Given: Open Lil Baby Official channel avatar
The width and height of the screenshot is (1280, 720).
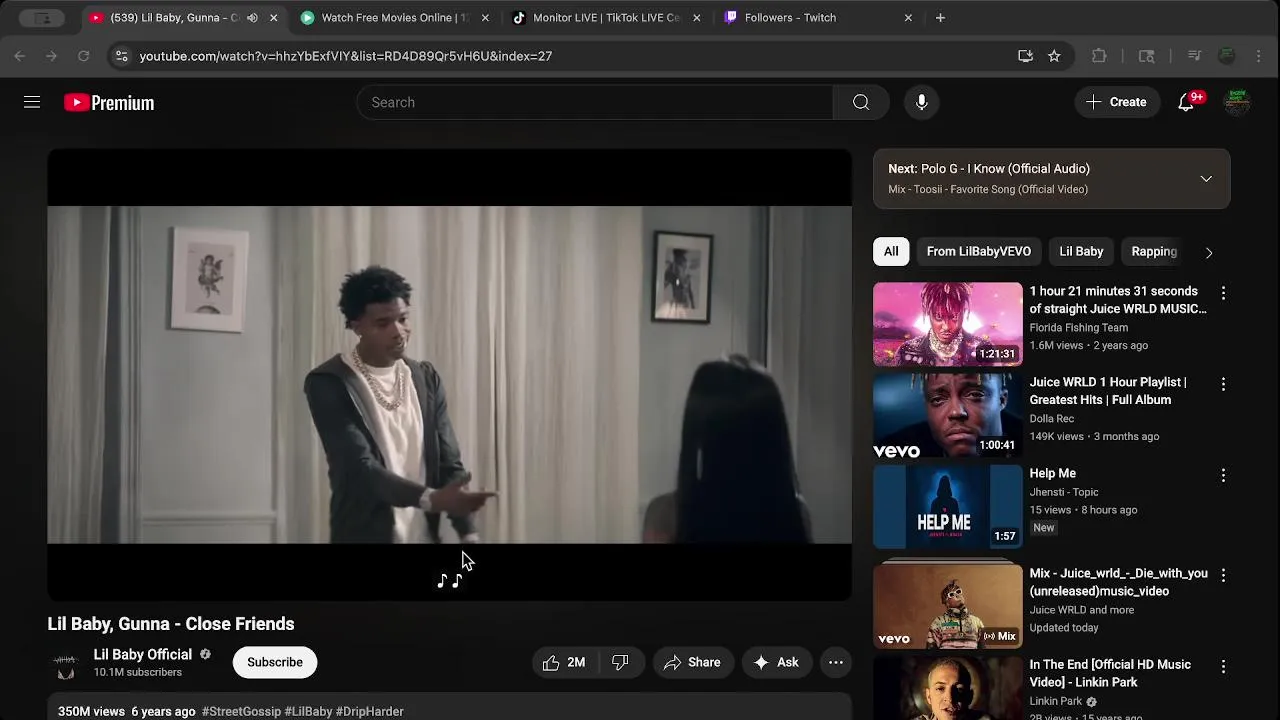Looking at the screenshot, I should pyautogui.click(x=65, y=662).
